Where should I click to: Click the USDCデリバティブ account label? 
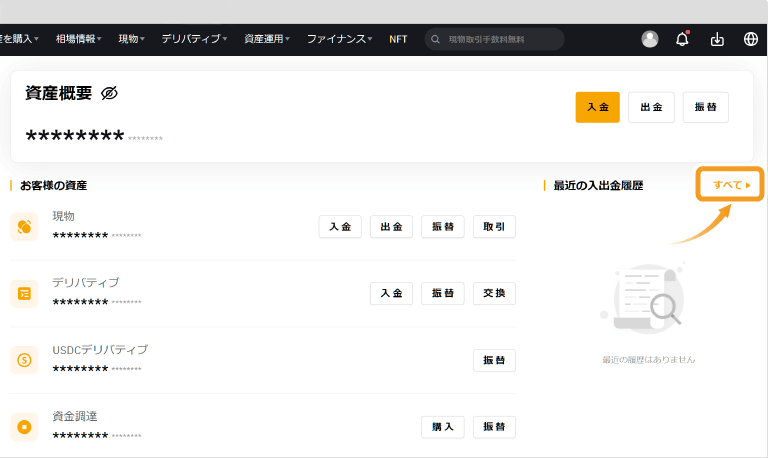pos(100,350)
